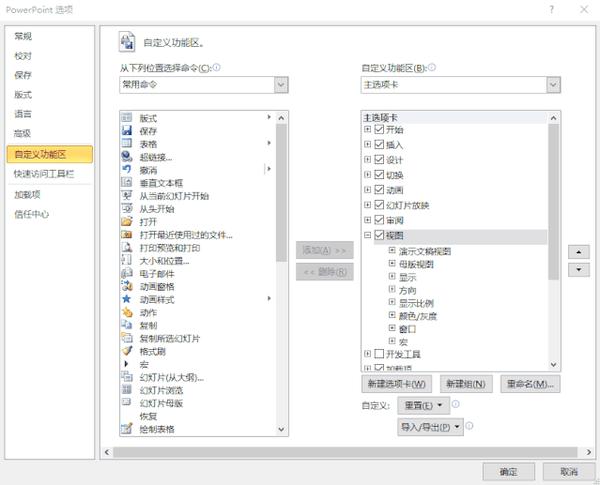Open the 加载项 options page
600x485 pixels.
click(x=28, y=195)
